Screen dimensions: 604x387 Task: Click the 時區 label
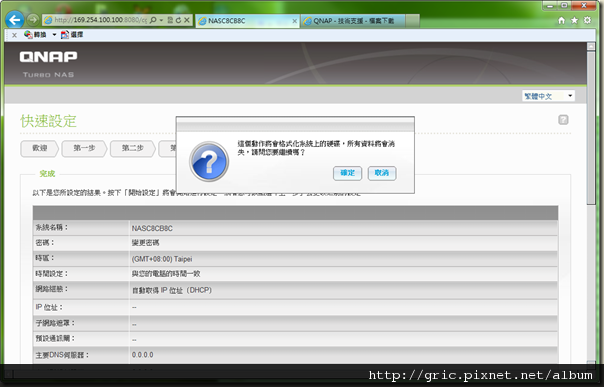[45, 258]
